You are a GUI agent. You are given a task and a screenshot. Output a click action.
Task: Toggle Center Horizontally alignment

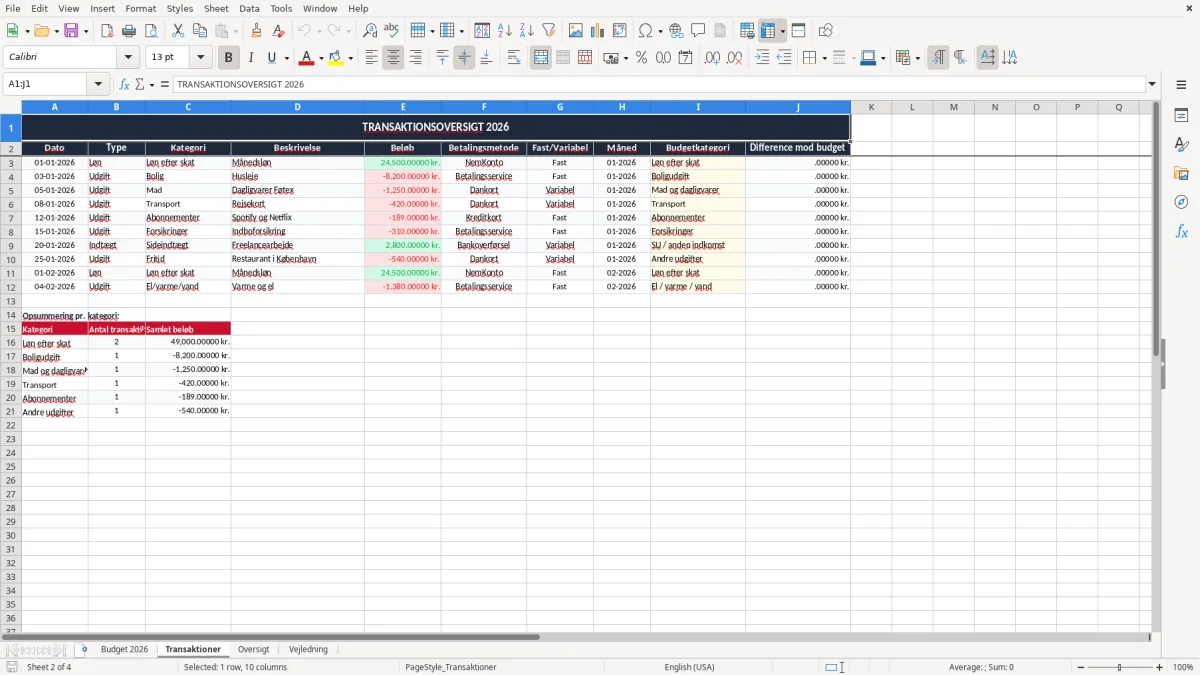pos(393,58)
